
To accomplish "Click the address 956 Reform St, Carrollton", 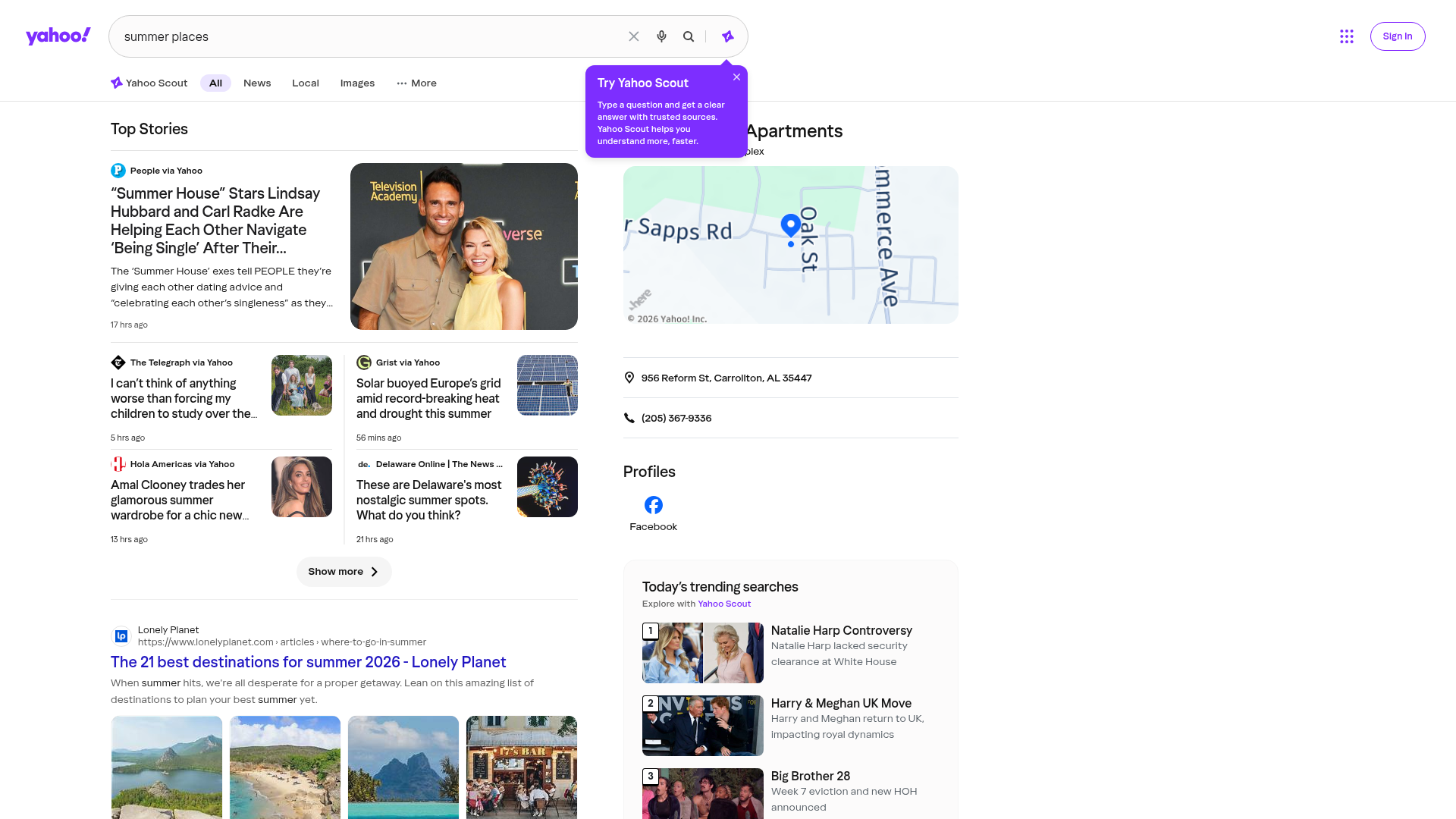I will click(726, 378).
